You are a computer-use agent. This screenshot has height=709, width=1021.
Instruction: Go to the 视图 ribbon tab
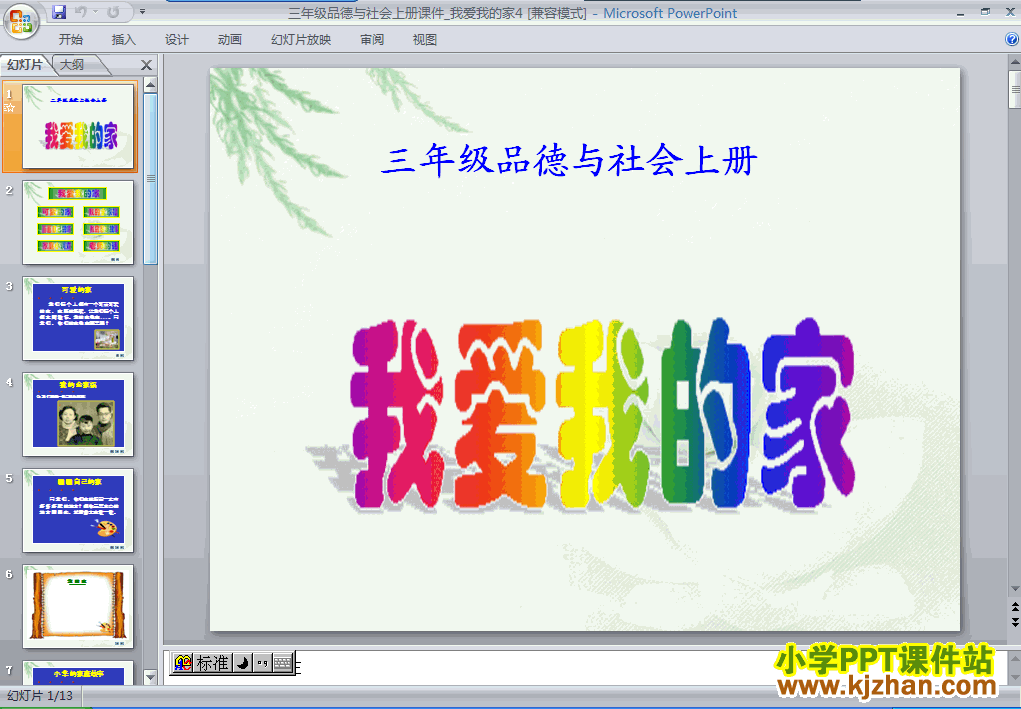425,40
